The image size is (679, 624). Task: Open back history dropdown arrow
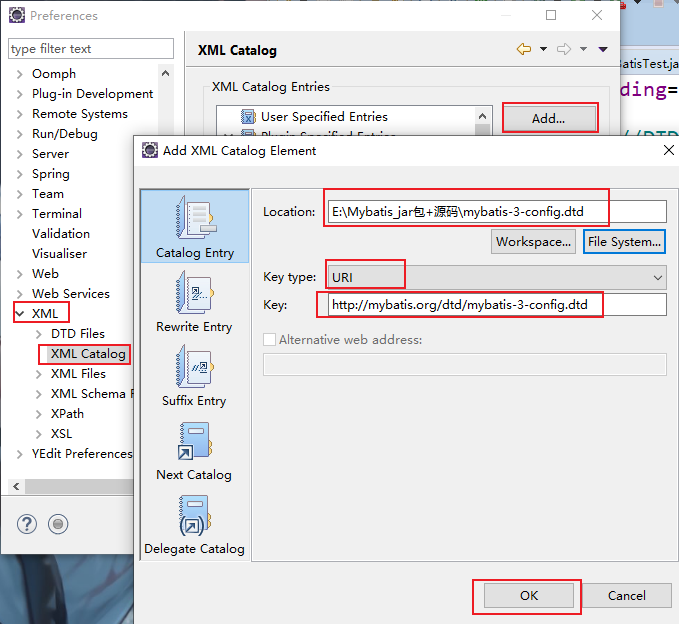click(543, 49)
